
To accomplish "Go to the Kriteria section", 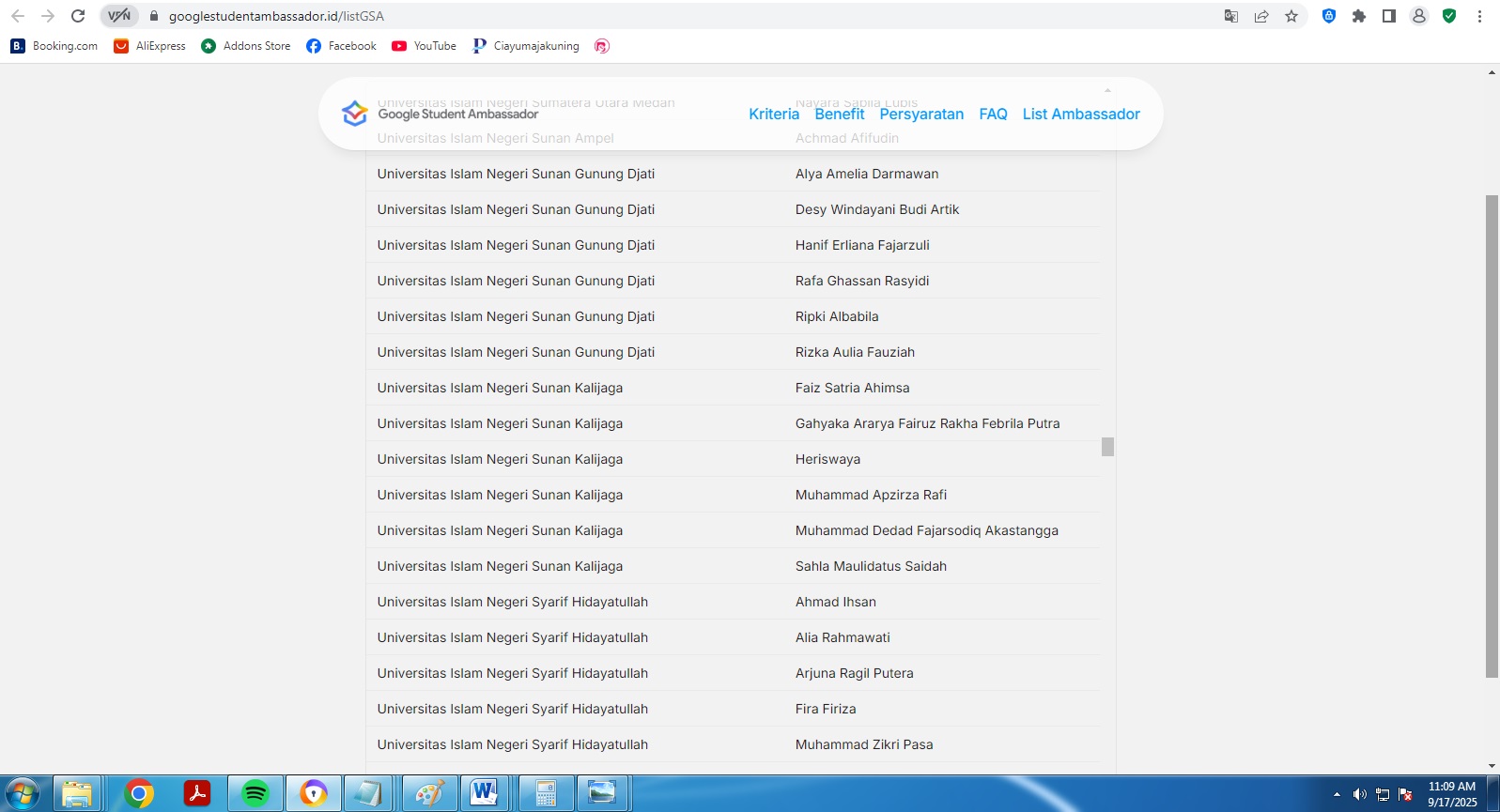I will (x=774, y=114).
